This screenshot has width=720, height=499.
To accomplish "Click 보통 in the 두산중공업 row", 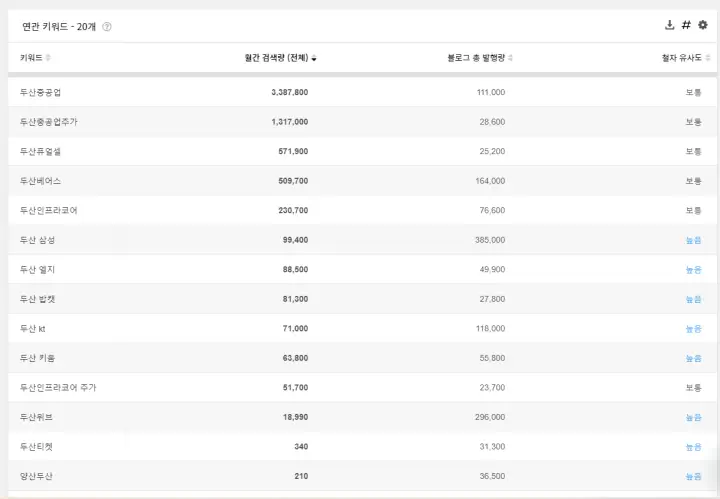I will click(x=693, y=92).
